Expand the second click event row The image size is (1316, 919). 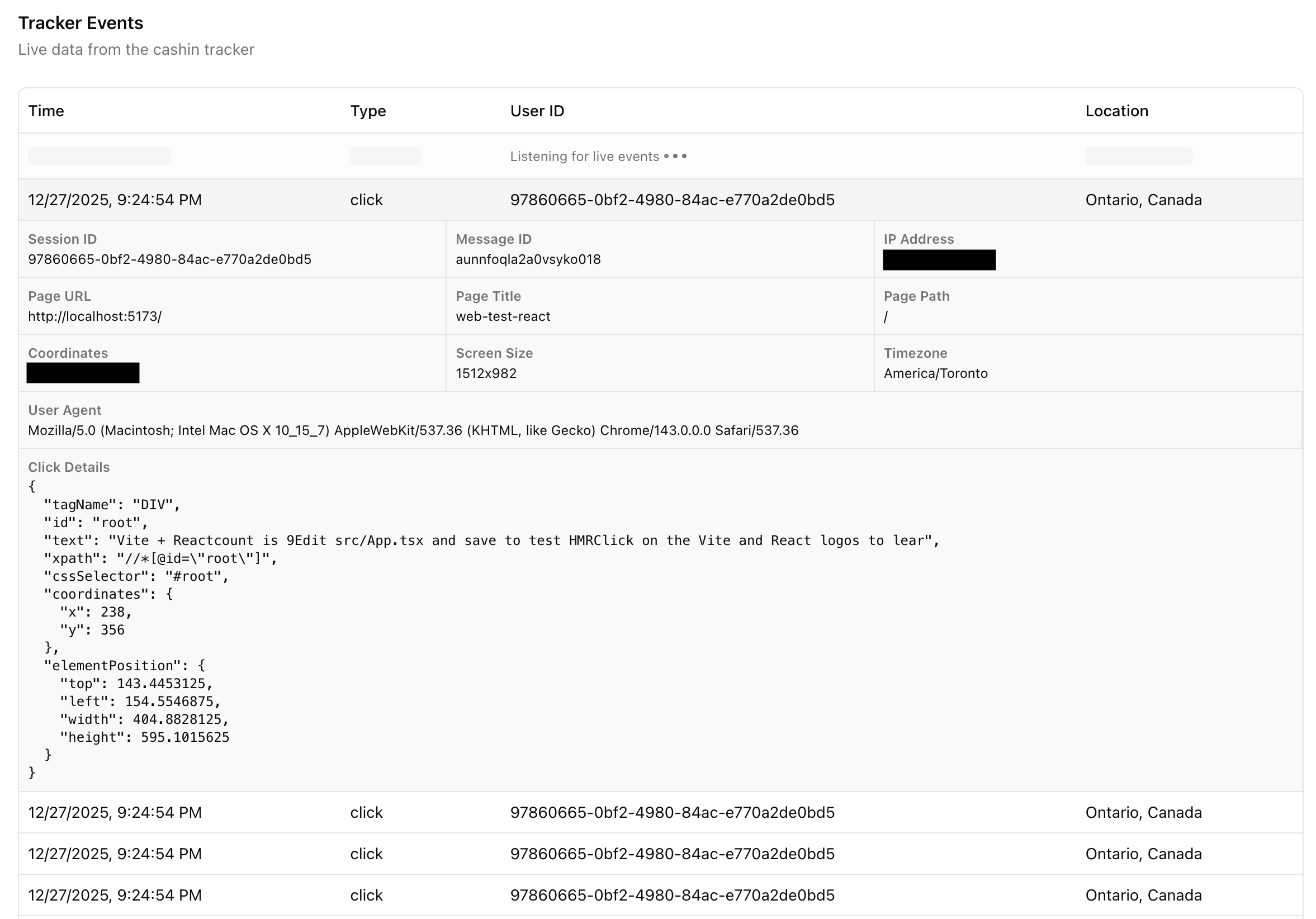[x=659, y=812]
